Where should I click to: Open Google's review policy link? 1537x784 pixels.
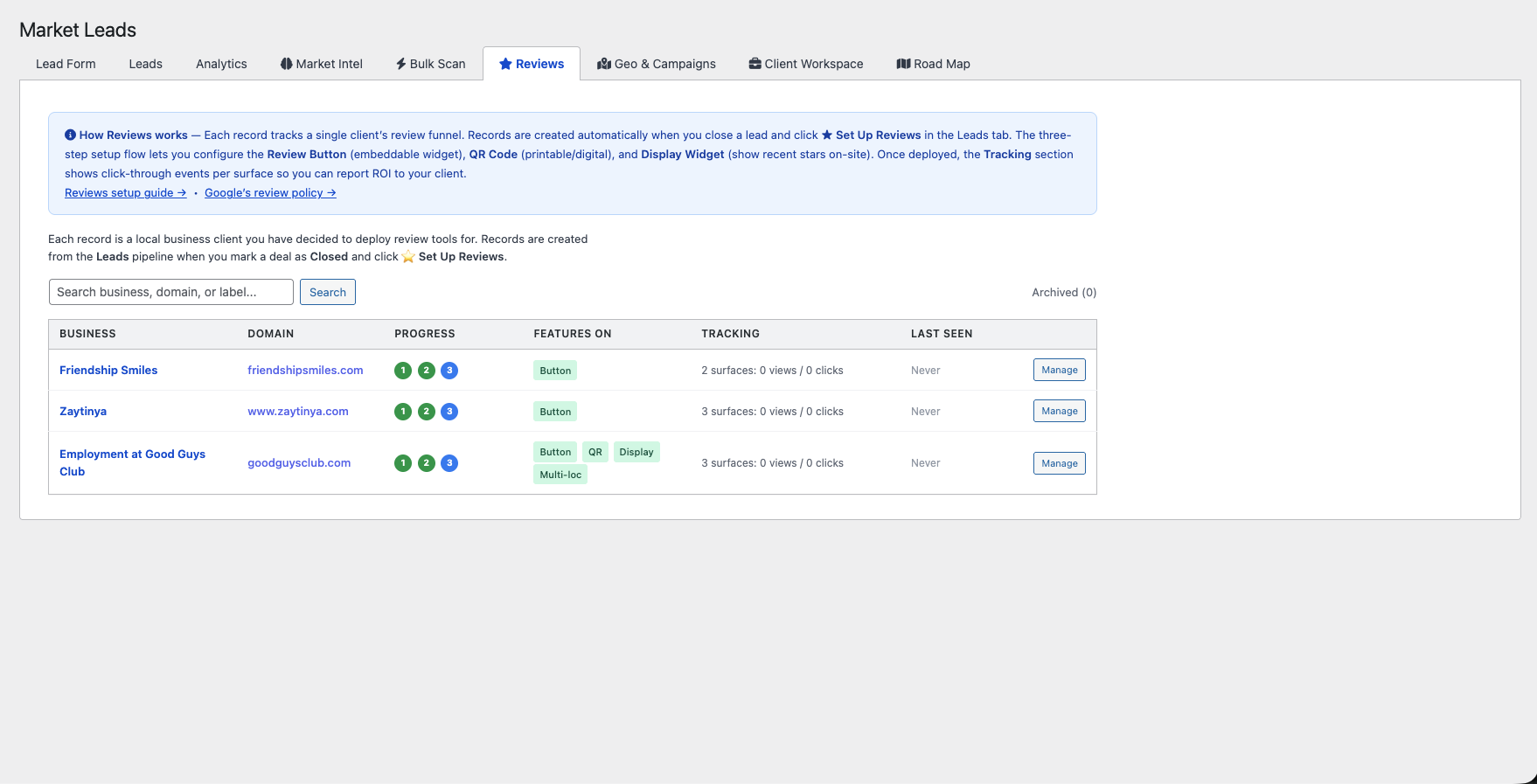(x=270, y=193)
